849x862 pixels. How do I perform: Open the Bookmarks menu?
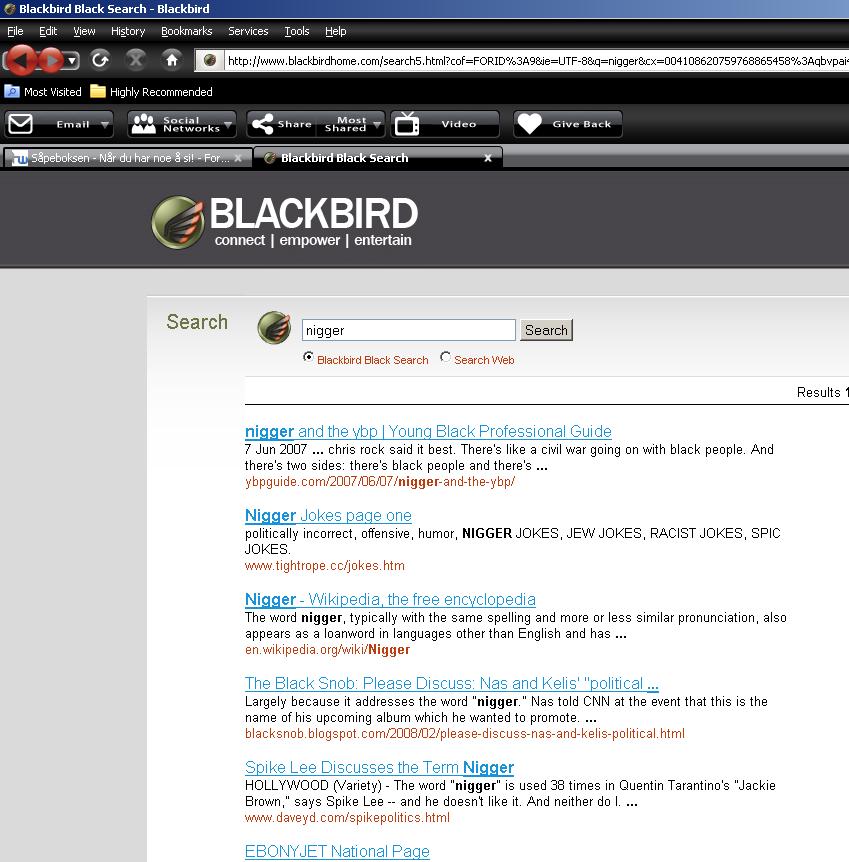tap(186, 31)
